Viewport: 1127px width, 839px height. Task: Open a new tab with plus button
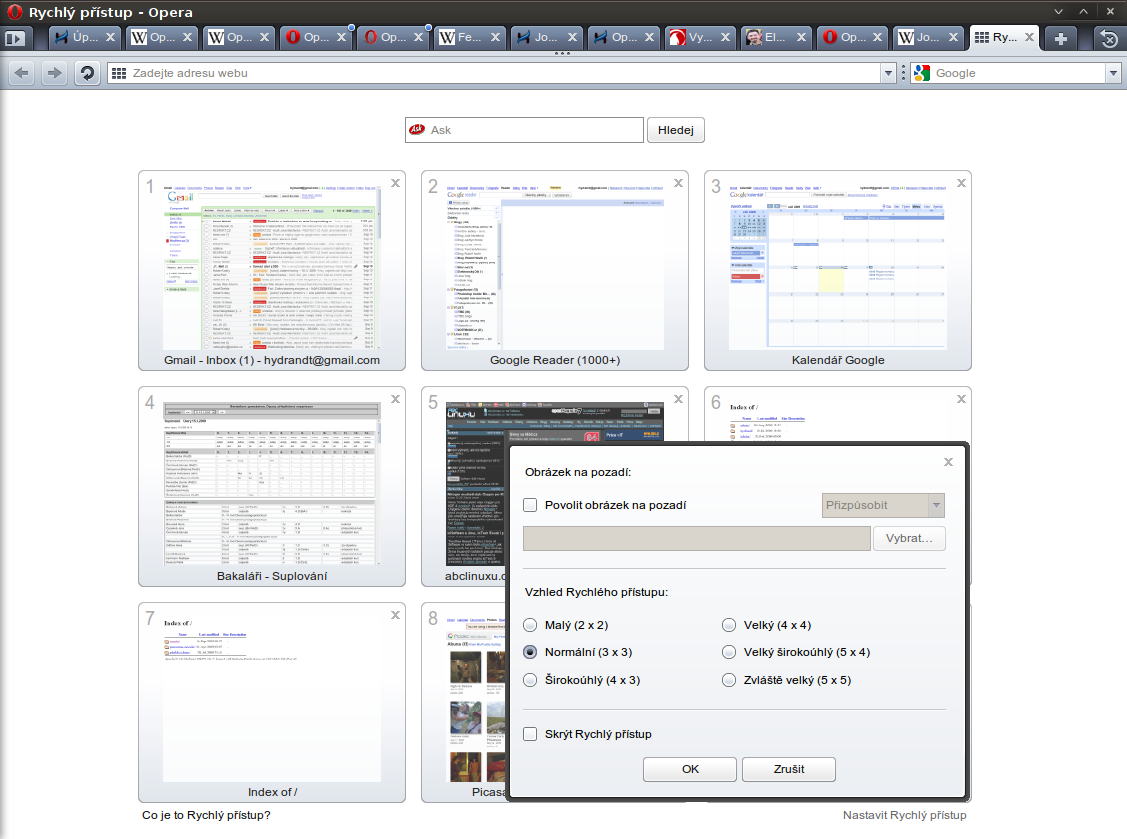point(1060,38)
